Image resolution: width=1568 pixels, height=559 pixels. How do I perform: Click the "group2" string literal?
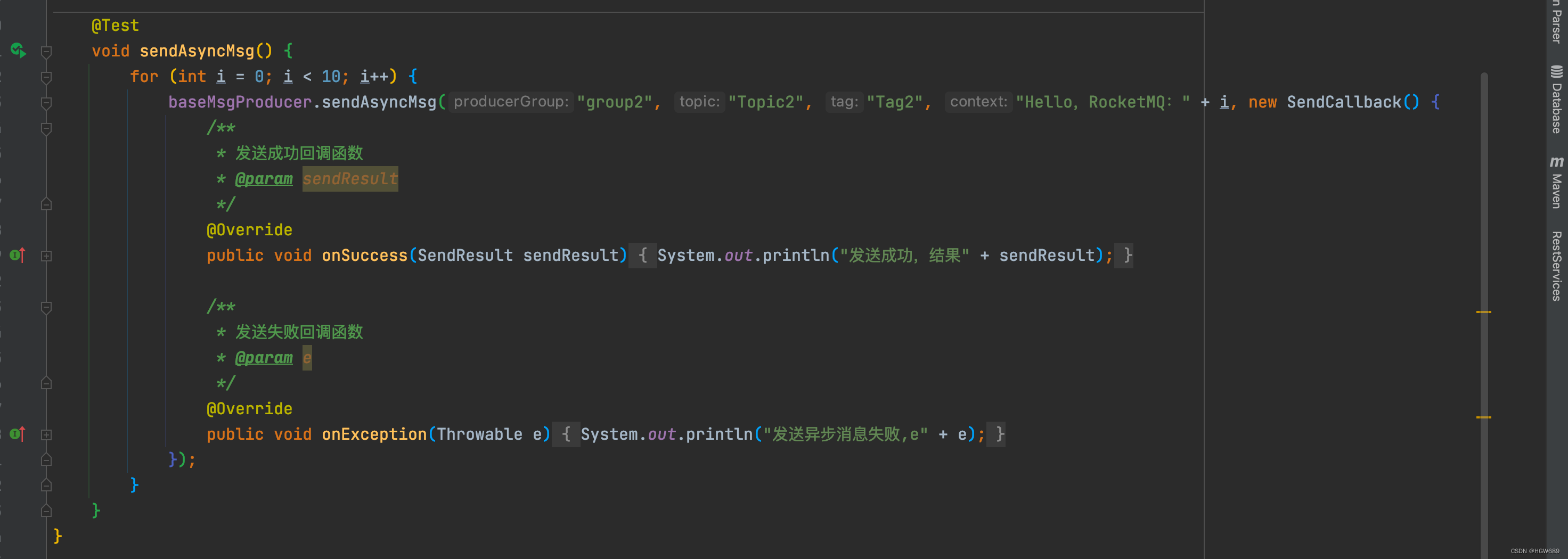[615, 102]
